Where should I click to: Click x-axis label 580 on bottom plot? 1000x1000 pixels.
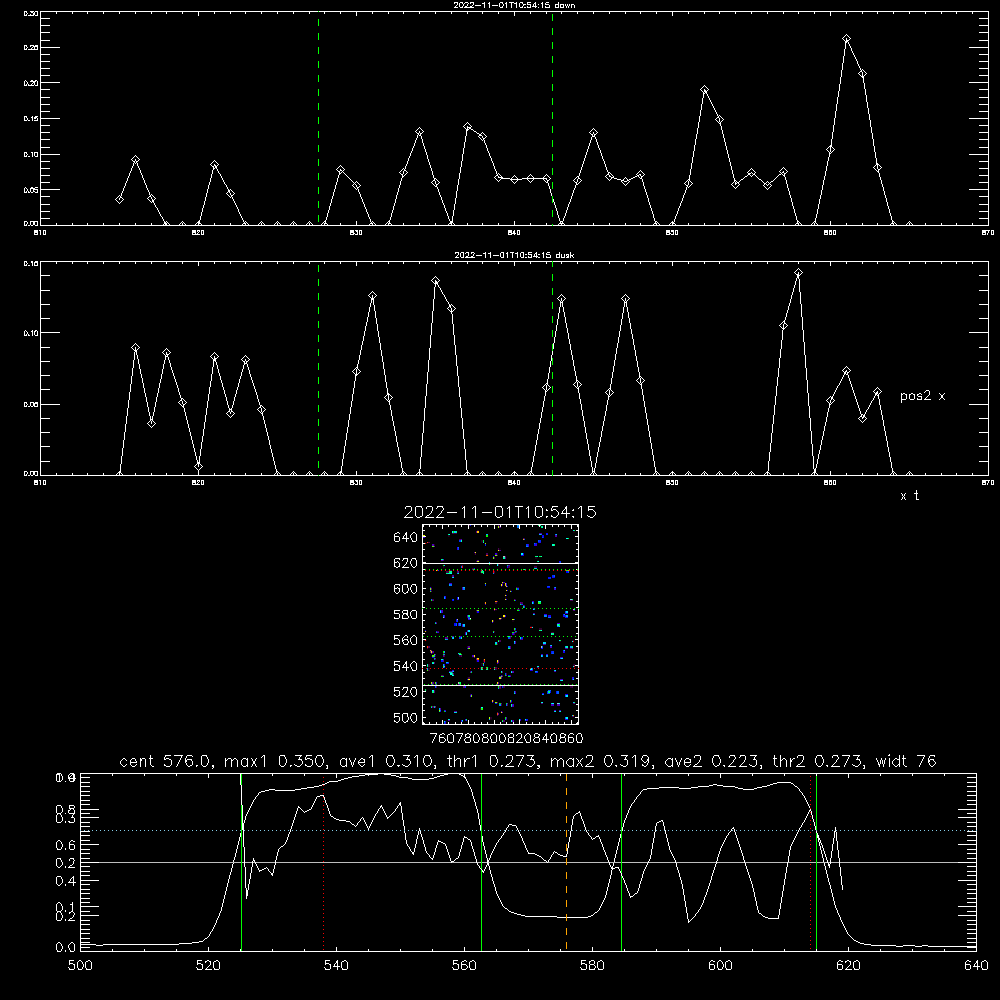[x=592, y=966]
